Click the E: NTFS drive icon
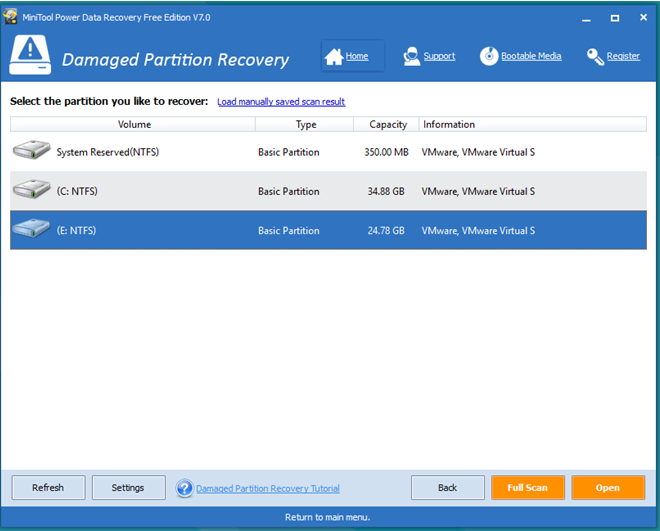 pos(32,228)
